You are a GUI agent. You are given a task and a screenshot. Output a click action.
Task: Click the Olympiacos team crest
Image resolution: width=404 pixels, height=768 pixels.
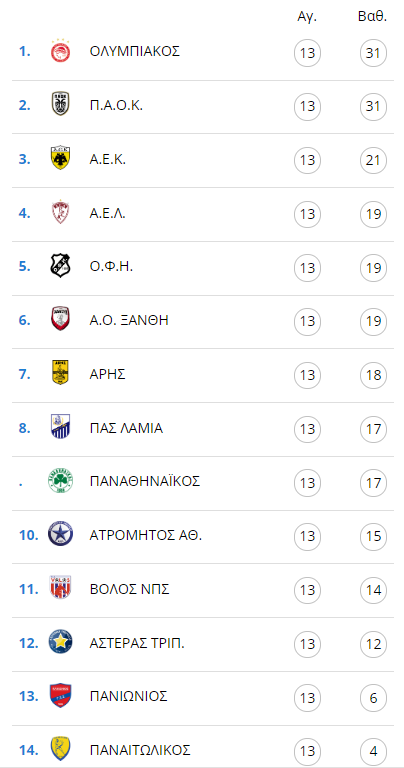click(x=61, y=51)
